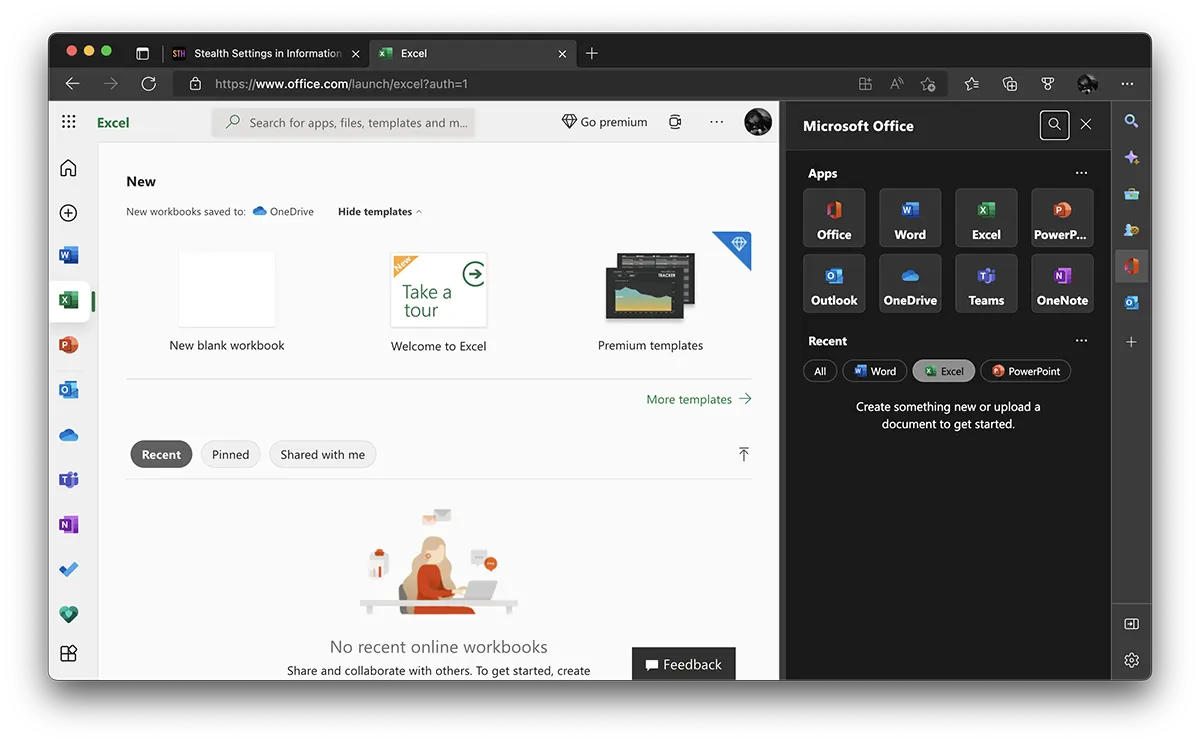The image size is (1200, 744).
Task: Open the account profile picture in Excel header
Action: tap(758, 122)
